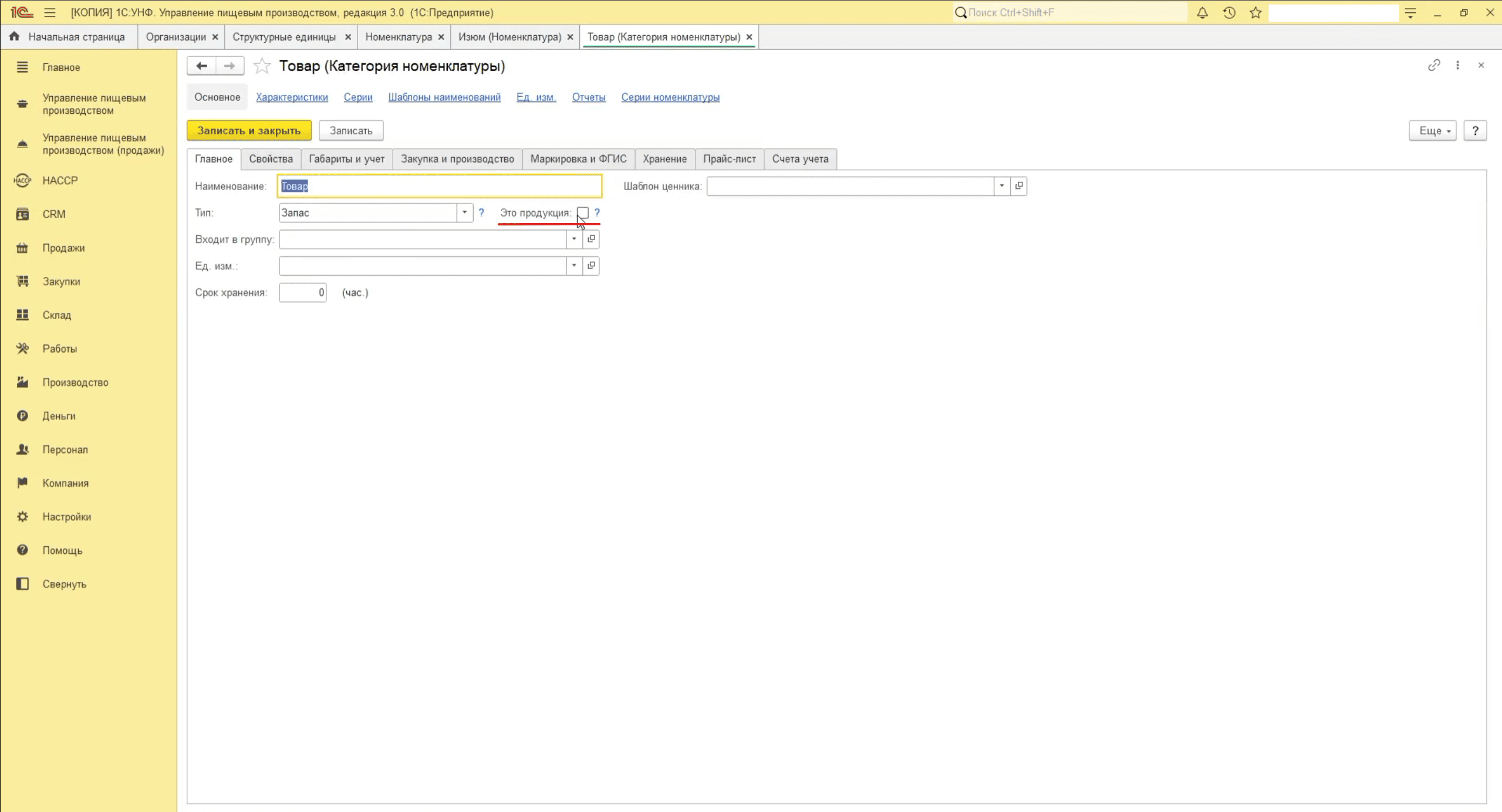
Task: Click the Срок хранения input field
Action: click(x=302, y=293)
